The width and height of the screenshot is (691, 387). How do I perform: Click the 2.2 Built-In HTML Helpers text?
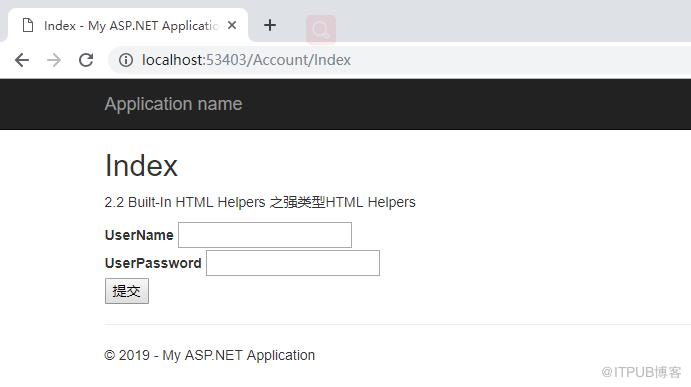click(260, 202)
